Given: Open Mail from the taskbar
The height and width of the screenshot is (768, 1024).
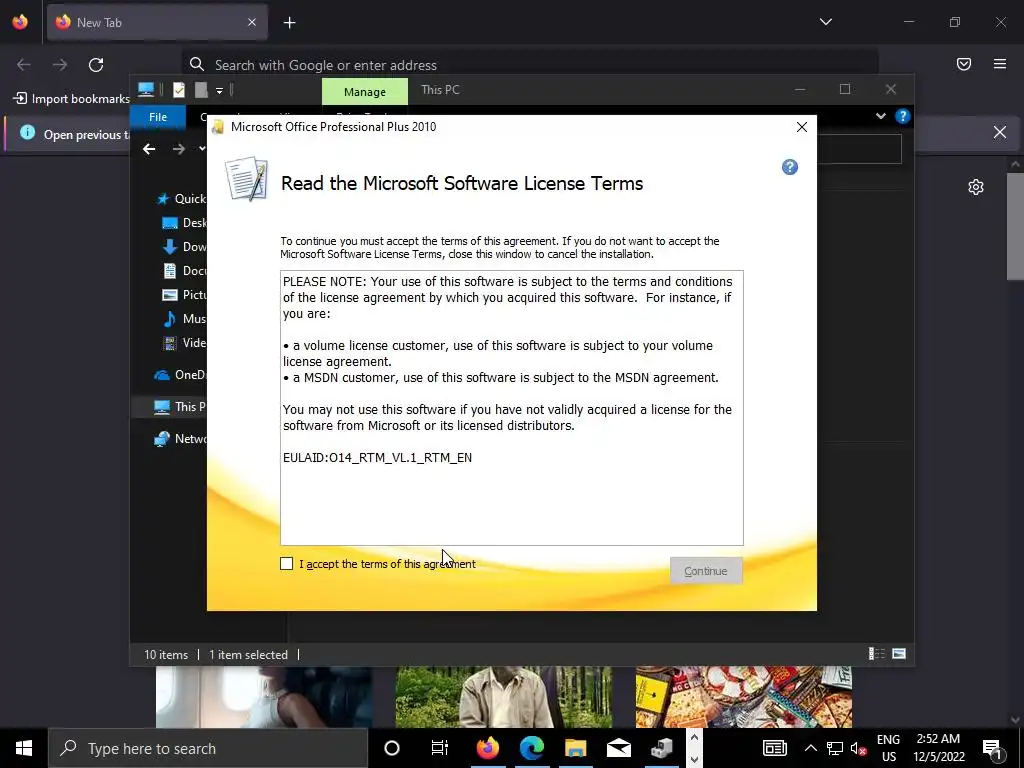Looking at the screenshot, I should (x=618, y=748).
